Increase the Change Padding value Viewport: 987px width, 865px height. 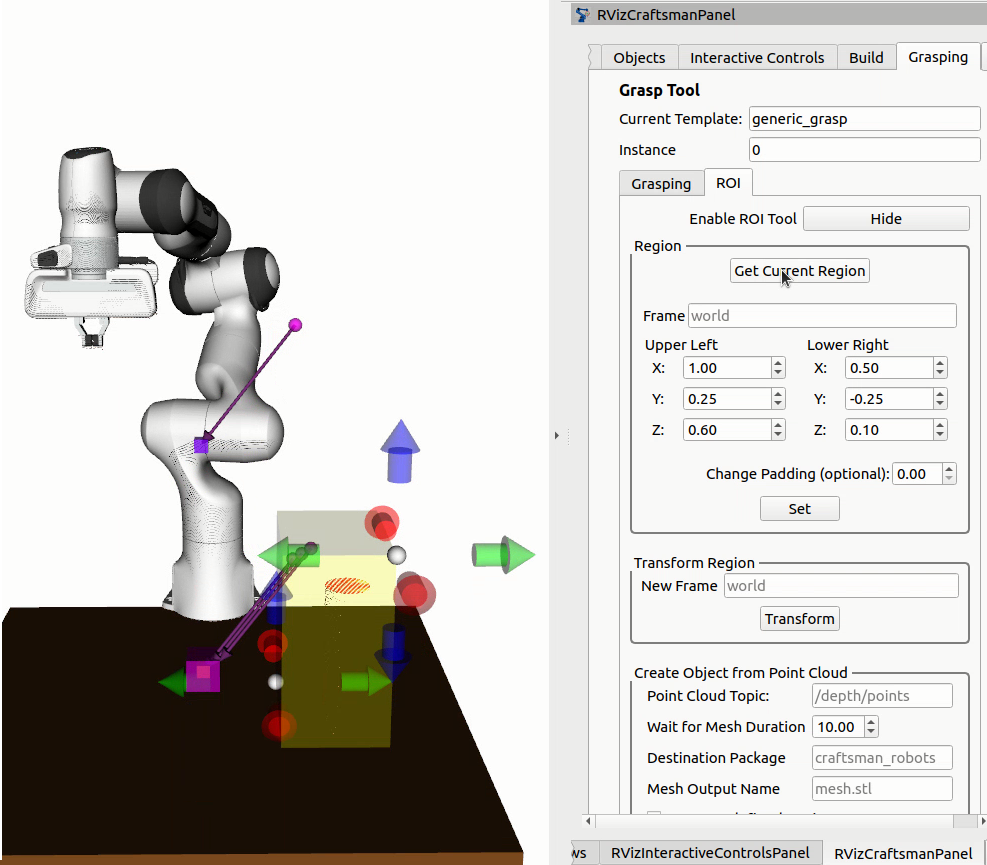point(949,469)
